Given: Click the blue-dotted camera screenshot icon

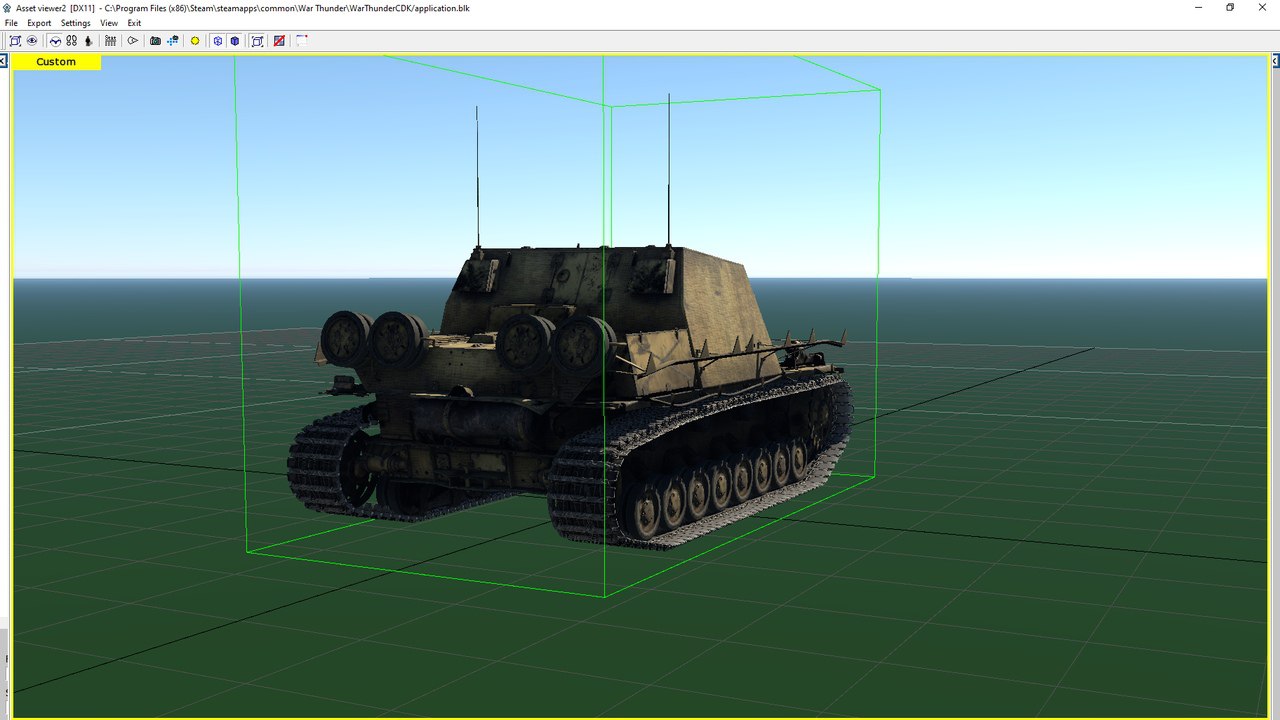Looking at the screenshot, I should click(173, 41).
